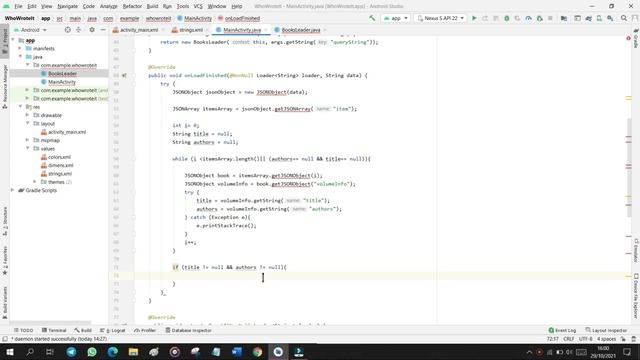The width and height of the screenshot is (640, 360).
Task: Switch to the BooksLoader.java editor tab
Action: tap(300, 30)
